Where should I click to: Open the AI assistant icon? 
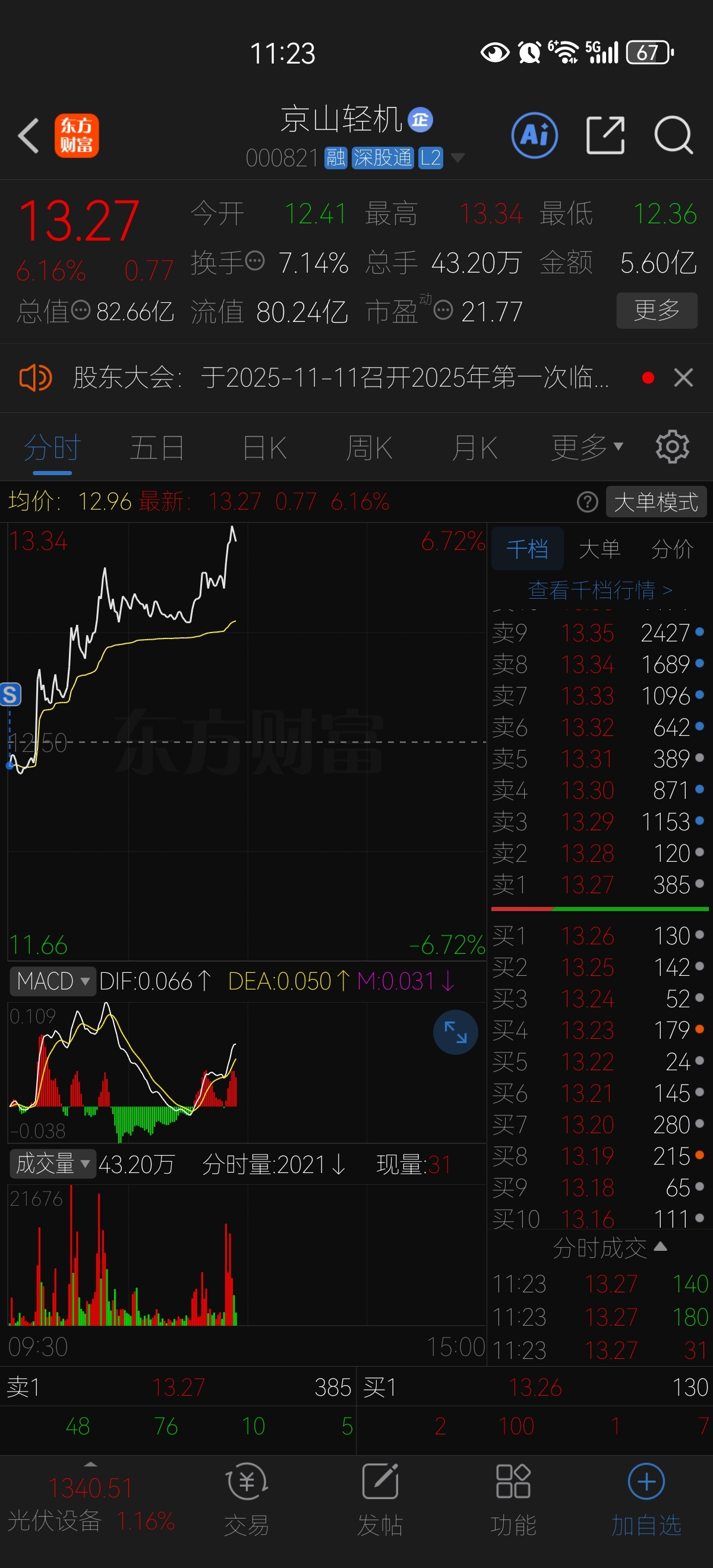pos(535,135)
